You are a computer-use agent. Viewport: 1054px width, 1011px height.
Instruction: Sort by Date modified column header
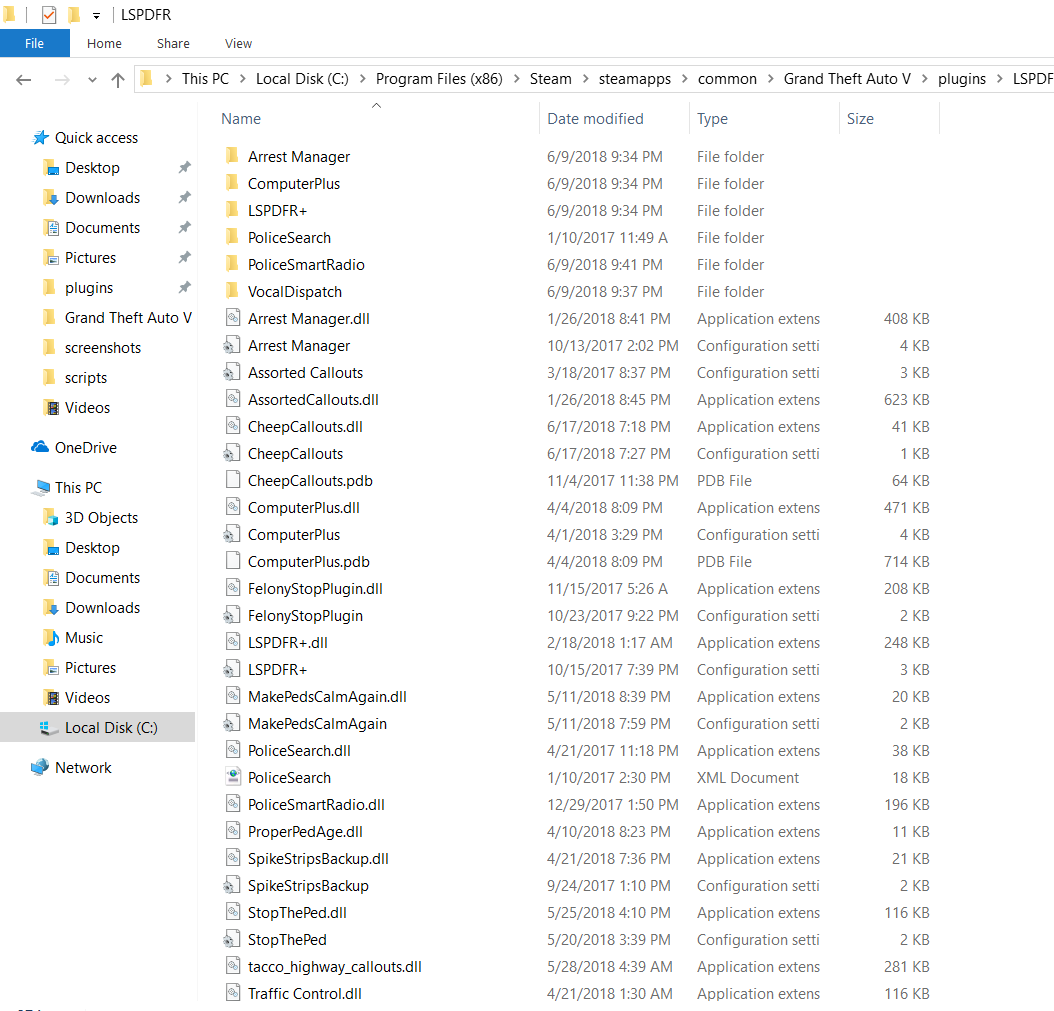click(595, 119)
